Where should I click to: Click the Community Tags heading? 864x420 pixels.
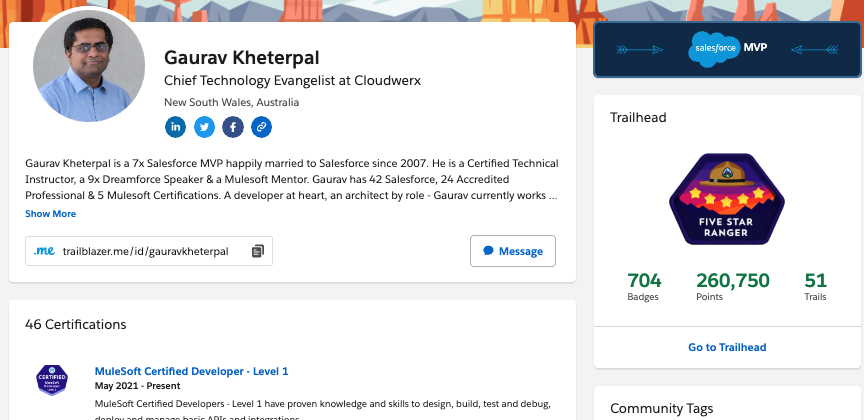pos(661,408)
